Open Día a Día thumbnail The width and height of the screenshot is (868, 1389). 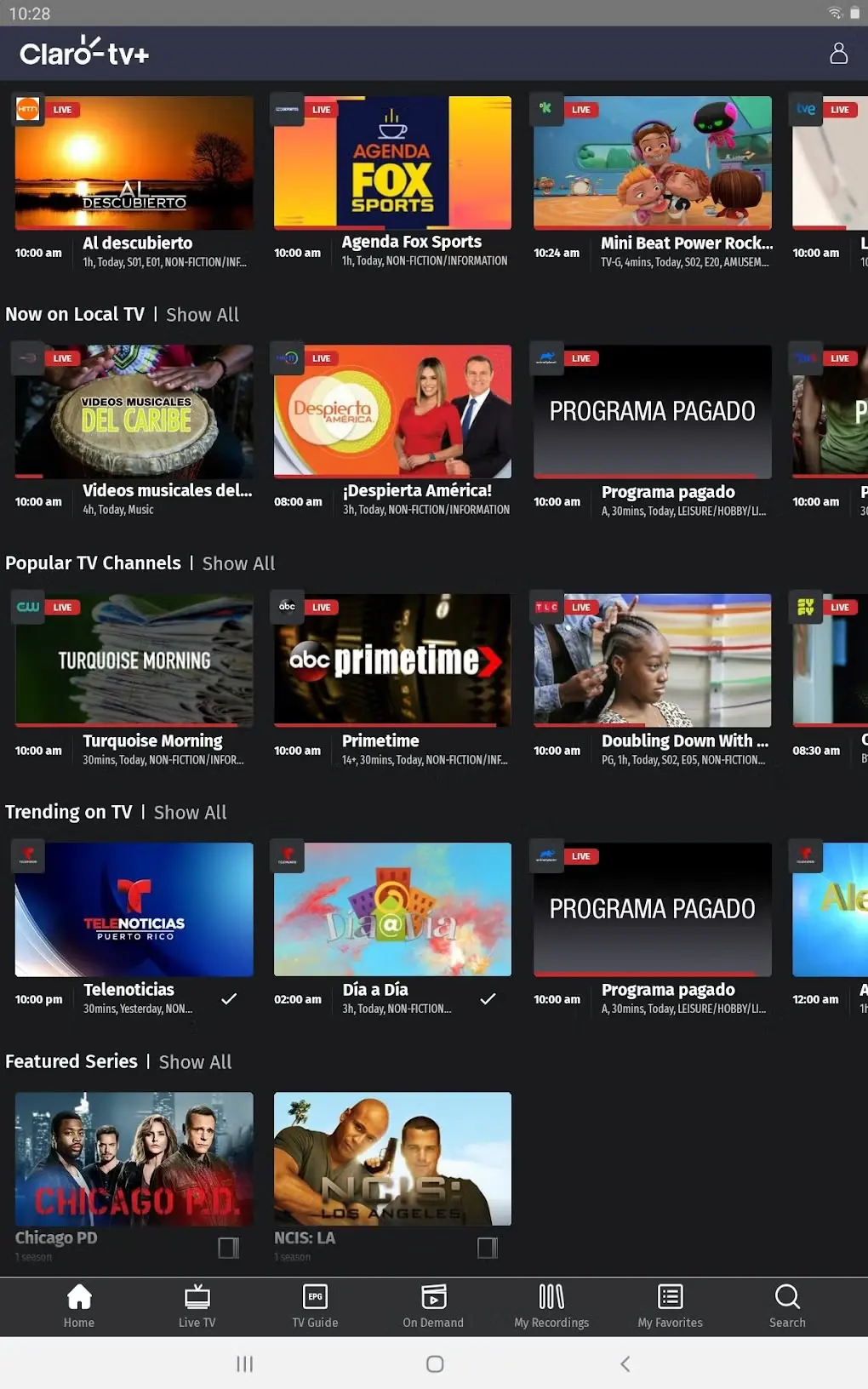pos(392,909)
